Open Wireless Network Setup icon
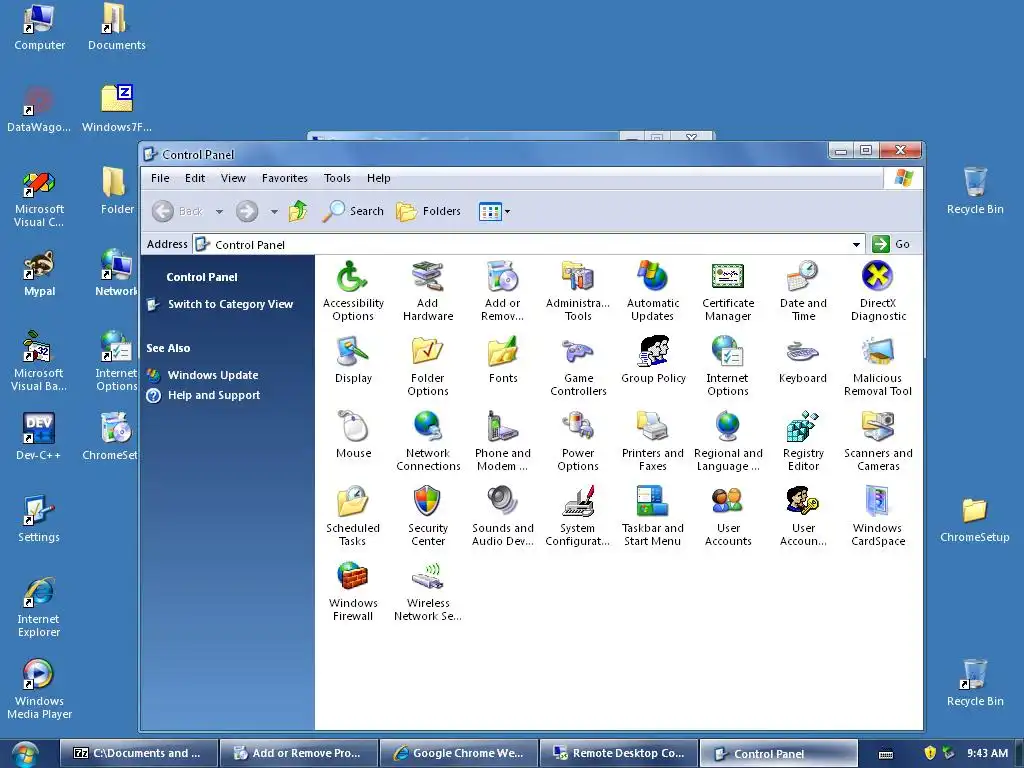Viewport: 1024px width, 768px height. [428, 591]
